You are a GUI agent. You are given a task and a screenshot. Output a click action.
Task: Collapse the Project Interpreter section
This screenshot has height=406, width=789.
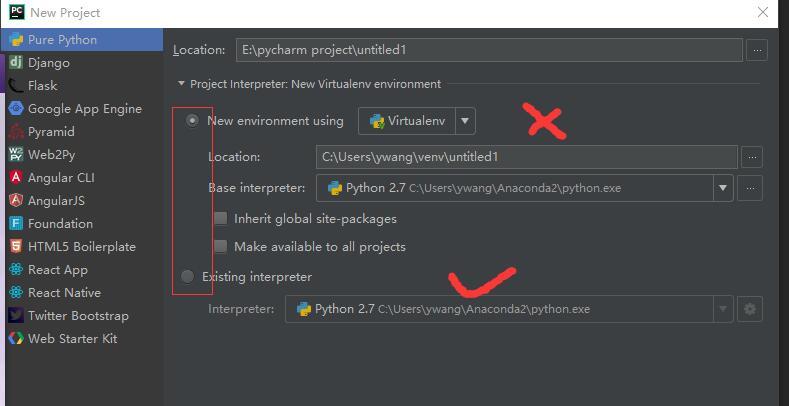coord(181,84)
